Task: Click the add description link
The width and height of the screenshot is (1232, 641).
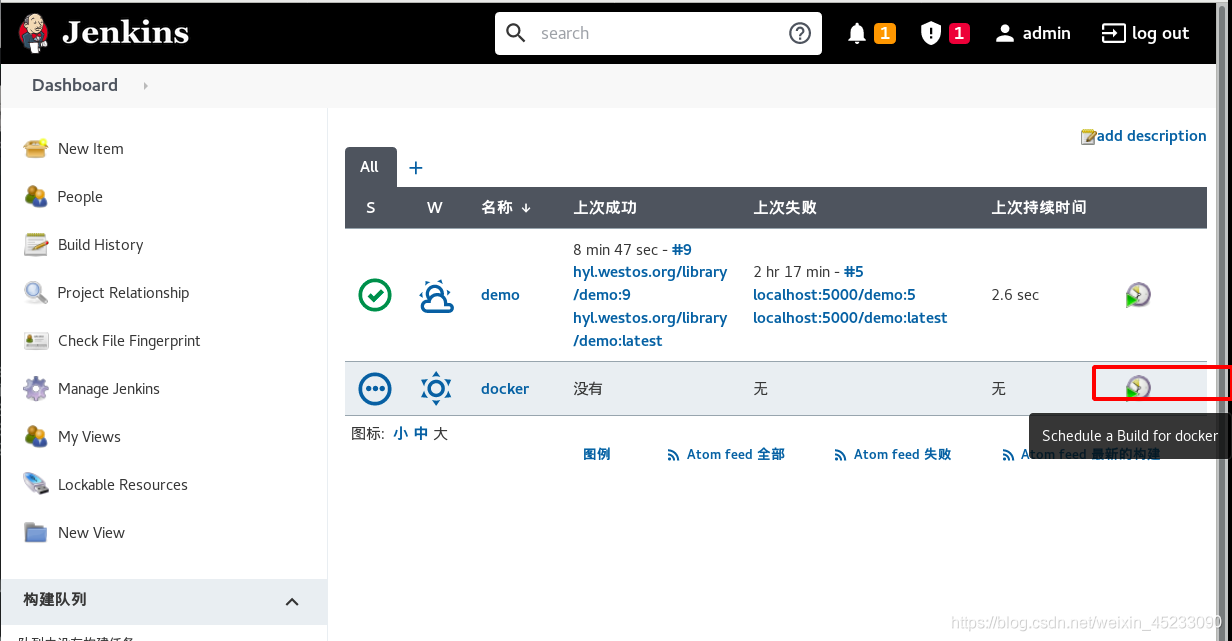Action: pyautogui.click(x=1152, y=136)
